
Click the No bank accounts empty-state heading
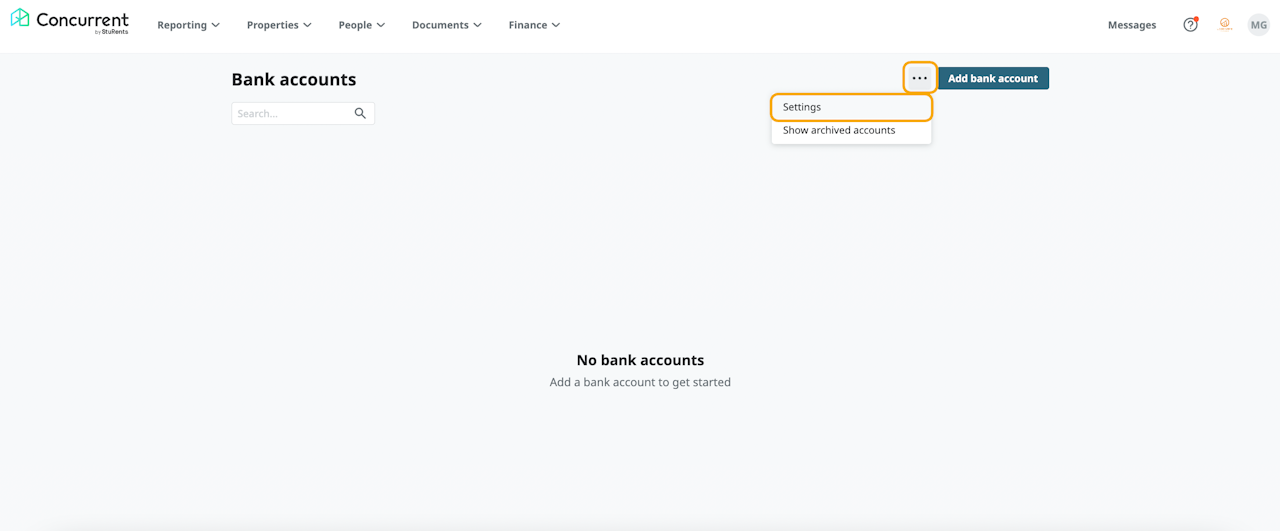(x=640, y=360)
